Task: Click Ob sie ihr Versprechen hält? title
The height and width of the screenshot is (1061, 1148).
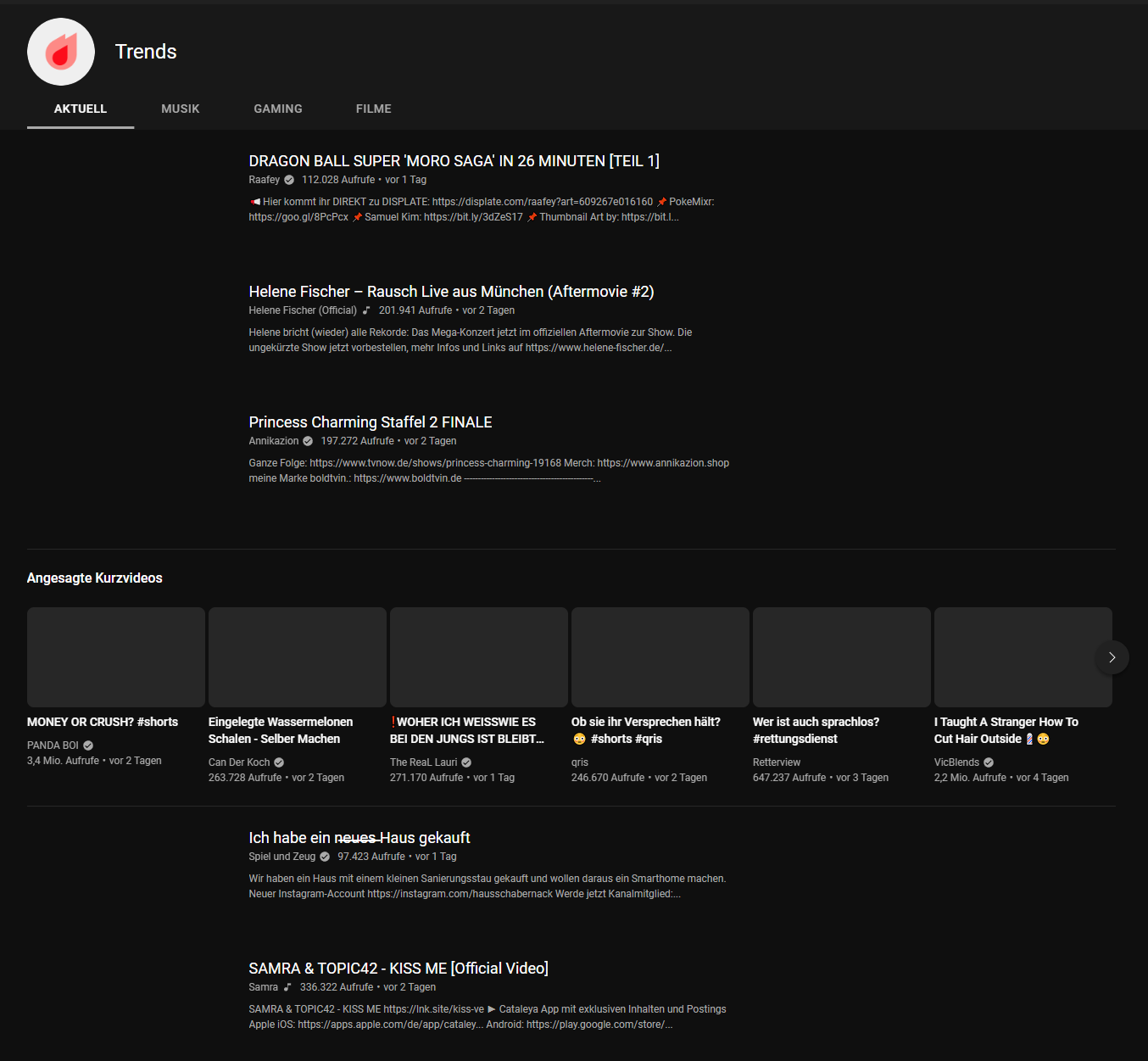Action: (x=646, y=730)
